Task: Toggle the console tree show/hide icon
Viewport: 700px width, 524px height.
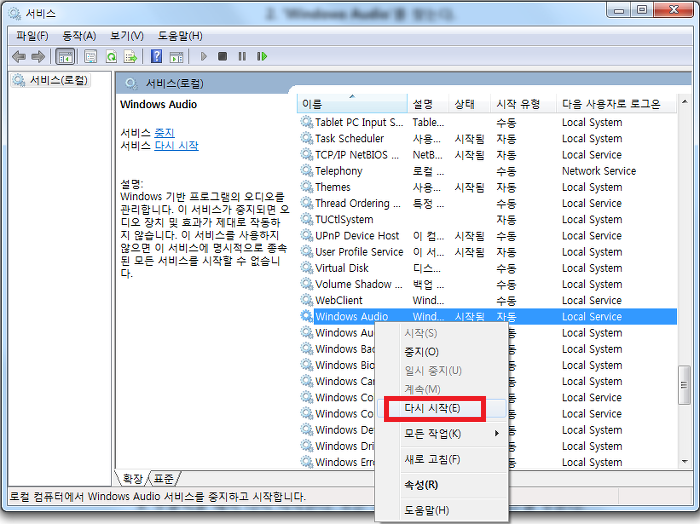Action: point(66,57)
